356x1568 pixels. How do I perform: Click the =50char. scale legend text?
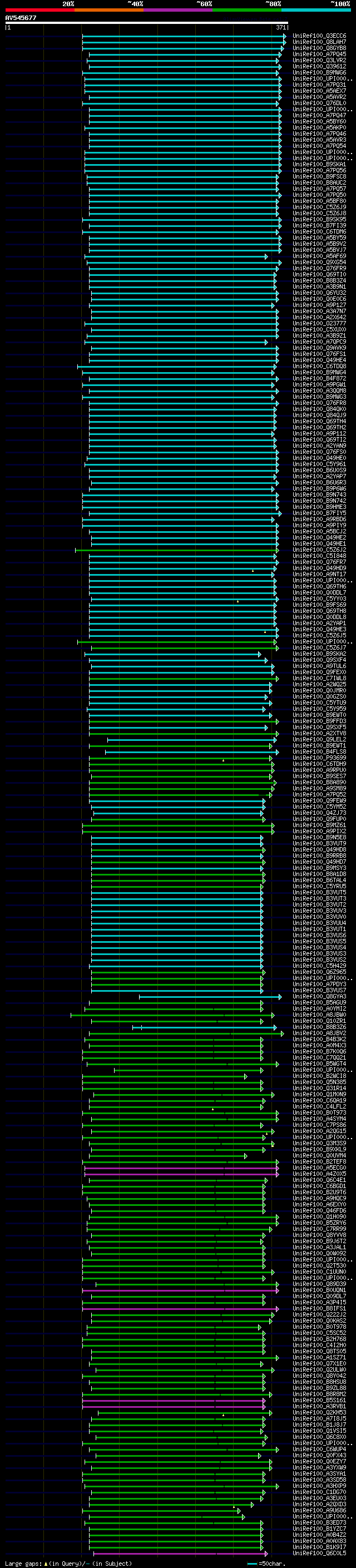[271, 1564]
